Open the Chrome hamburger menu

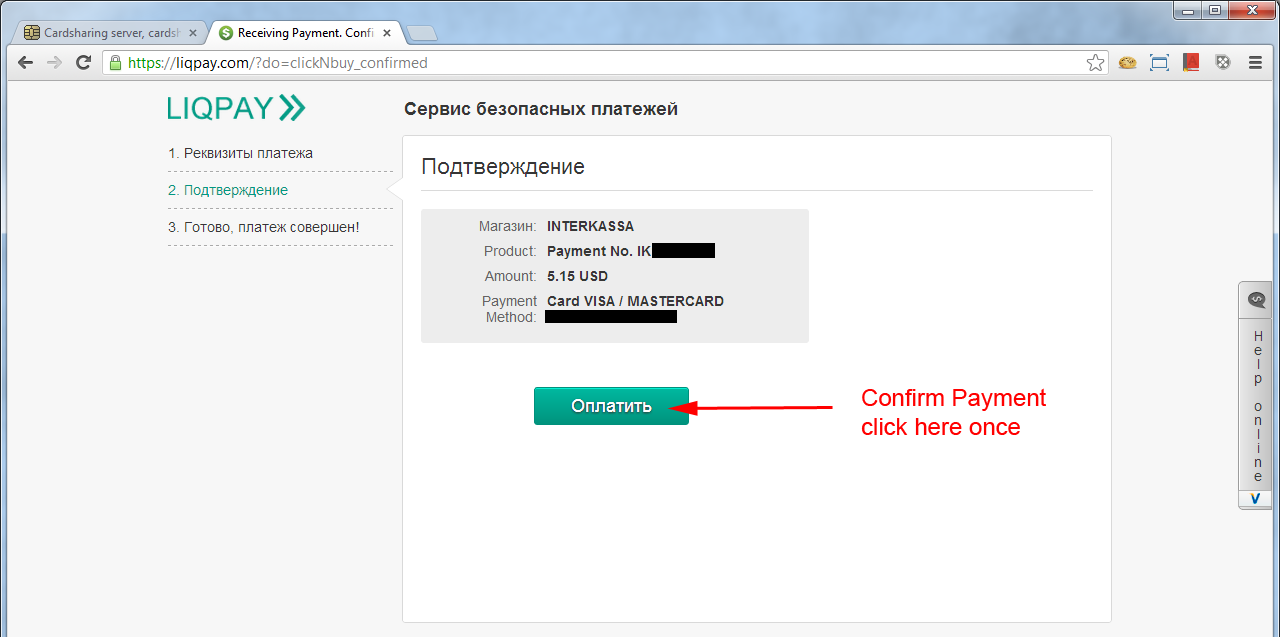1255,62
